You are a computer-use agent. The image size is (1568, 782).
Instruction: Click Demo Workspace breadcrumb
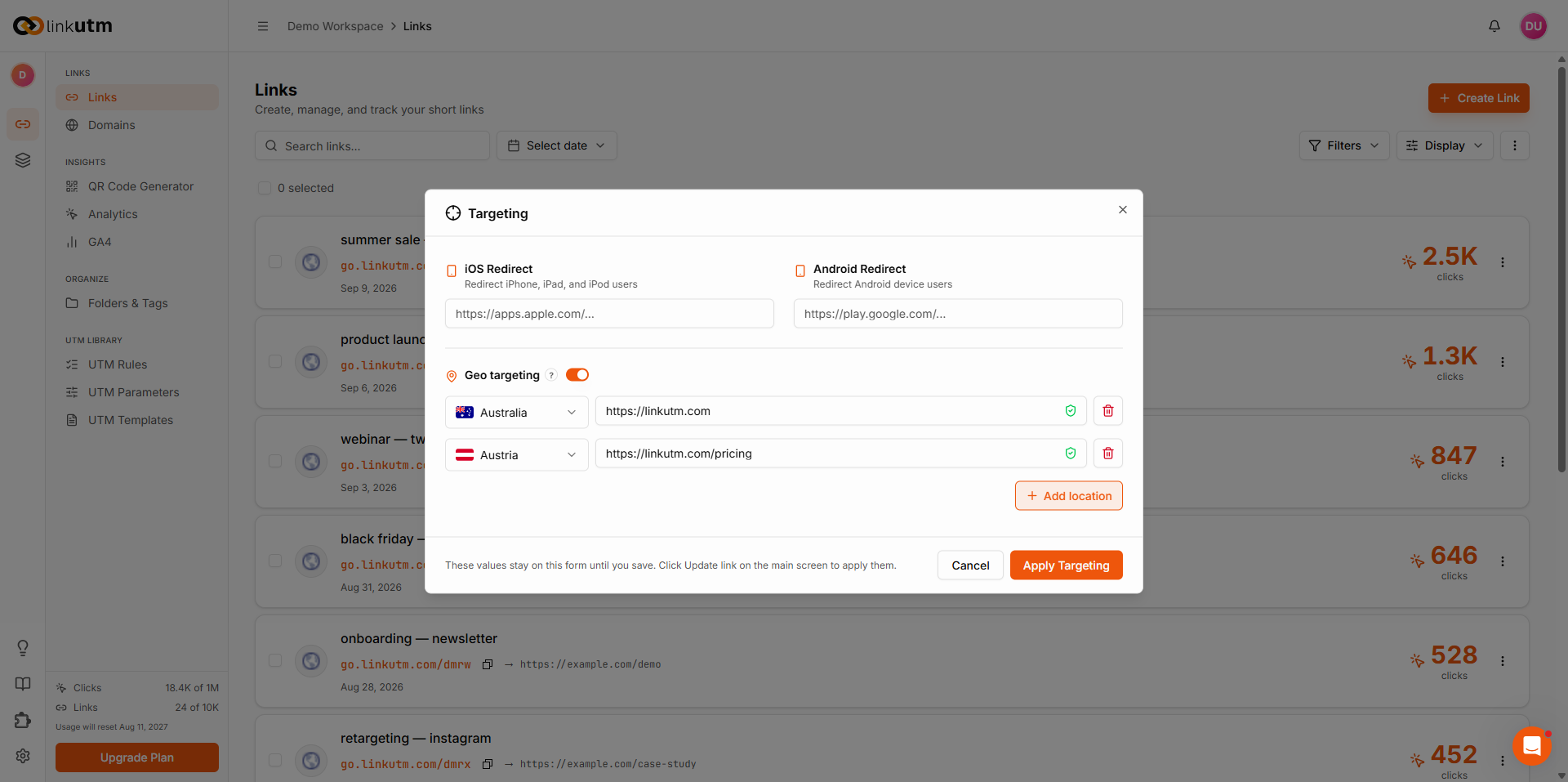335,26
